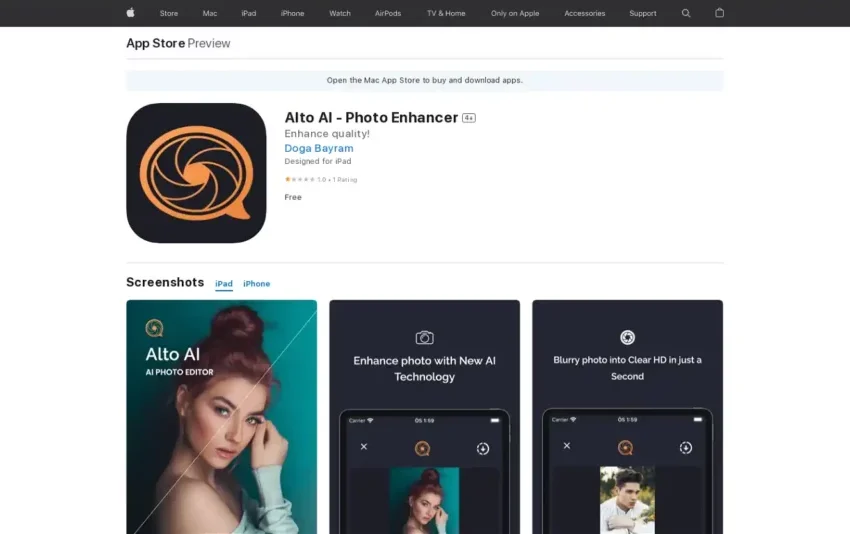
Task: Click the X icon in third screenshot
Action: [x=566, y=446]
